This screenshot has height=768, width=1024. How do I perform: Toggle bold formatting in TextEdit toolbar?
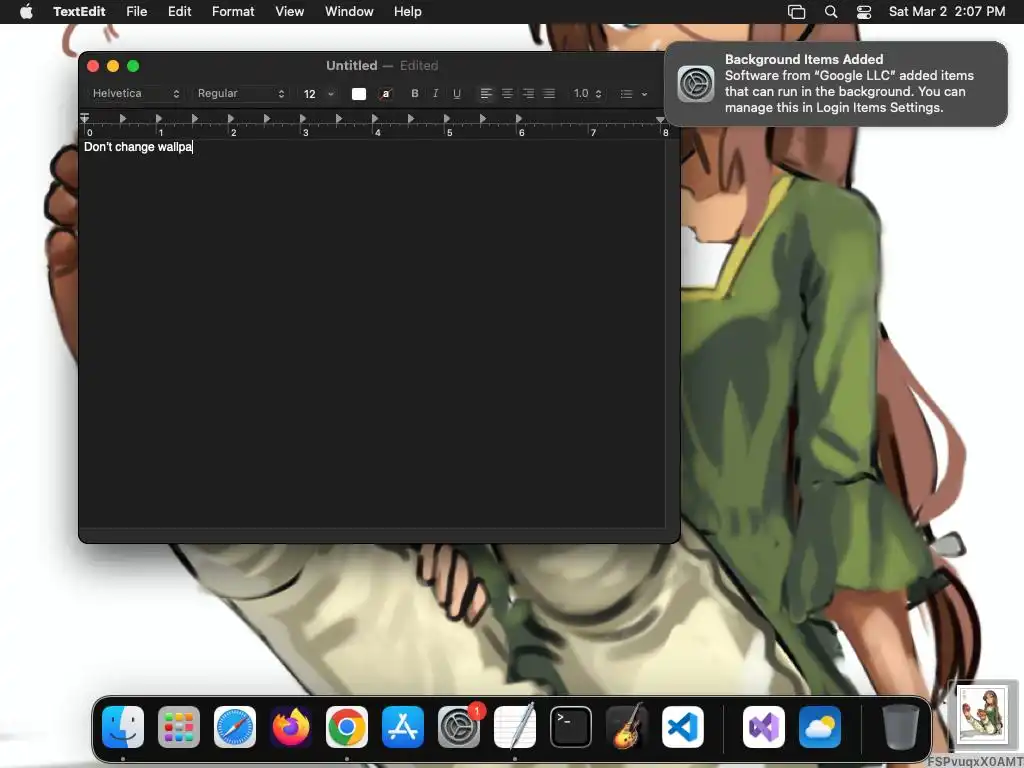415,93
